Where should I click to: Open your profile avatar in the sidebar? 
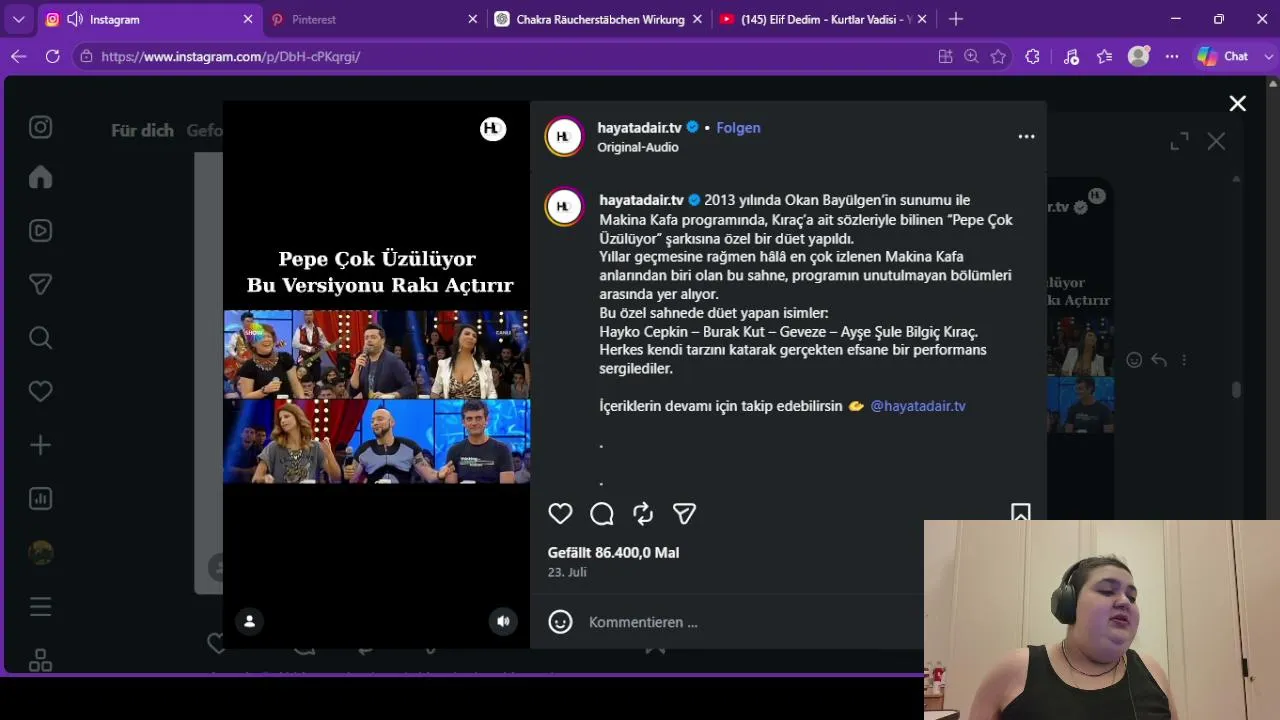click(40, 552)
